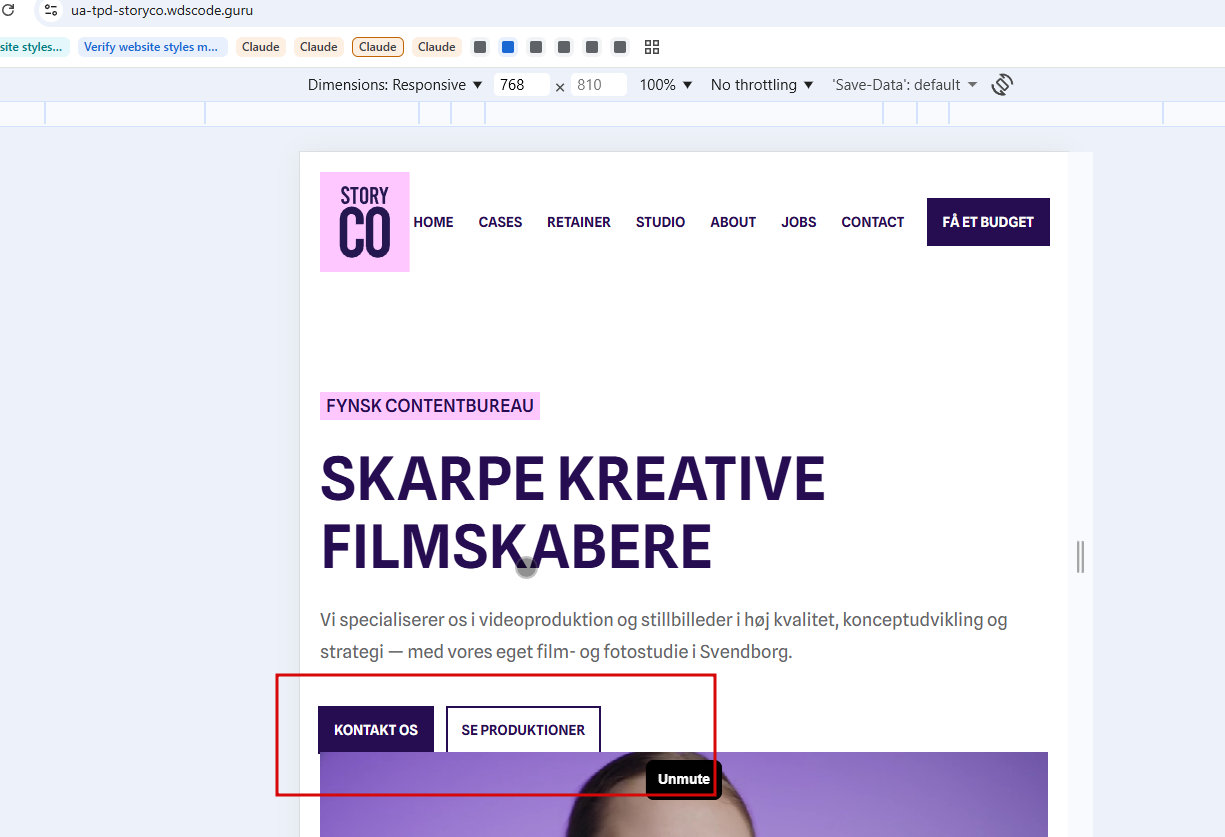Select the blue square chip
The height and width of the screenshot is (837, 1225).
pos(508,47)
